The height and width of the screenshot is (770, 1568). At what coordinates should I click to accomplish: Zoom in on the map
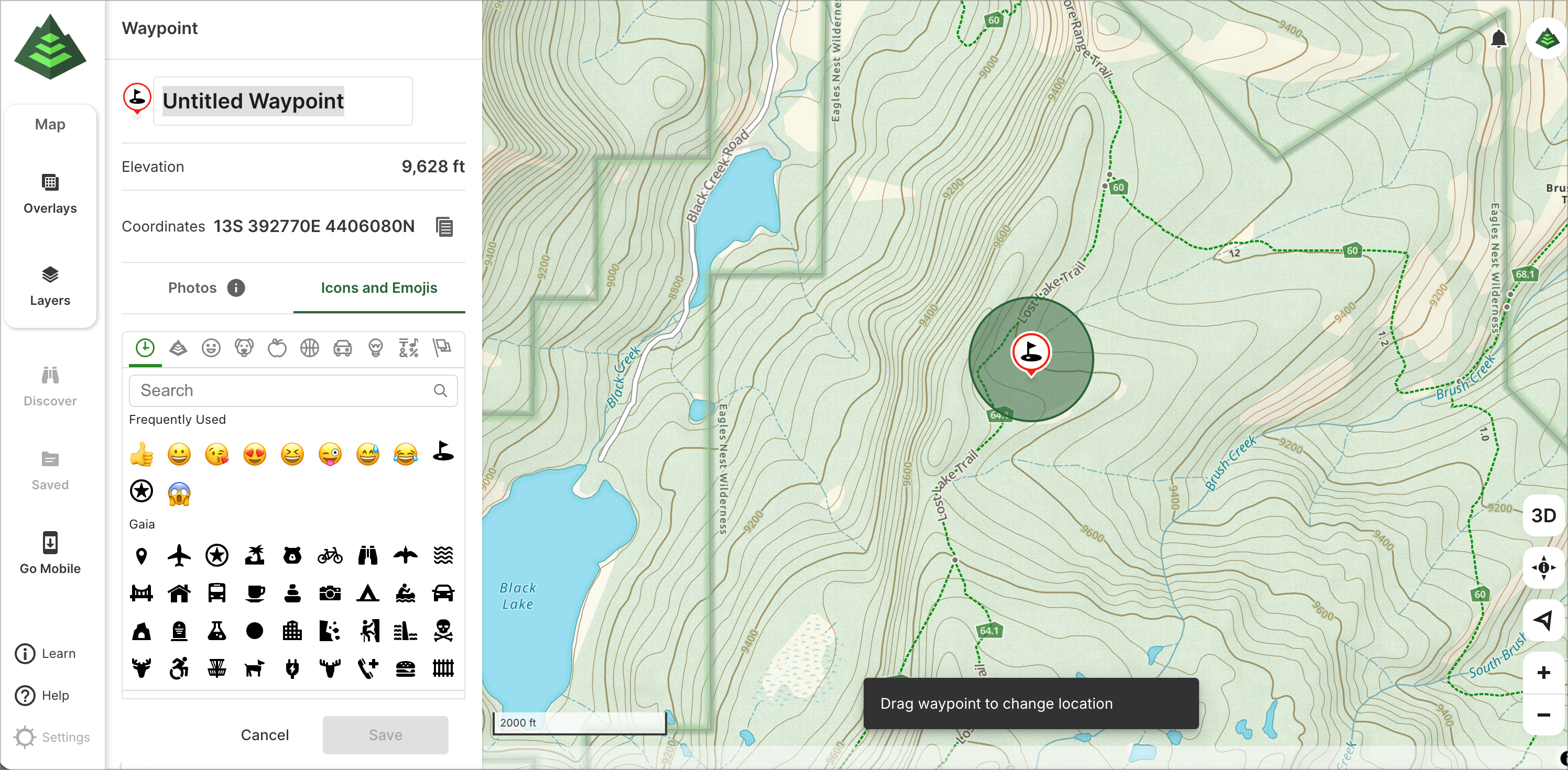pyautogui.click(x=1543, y=673)
